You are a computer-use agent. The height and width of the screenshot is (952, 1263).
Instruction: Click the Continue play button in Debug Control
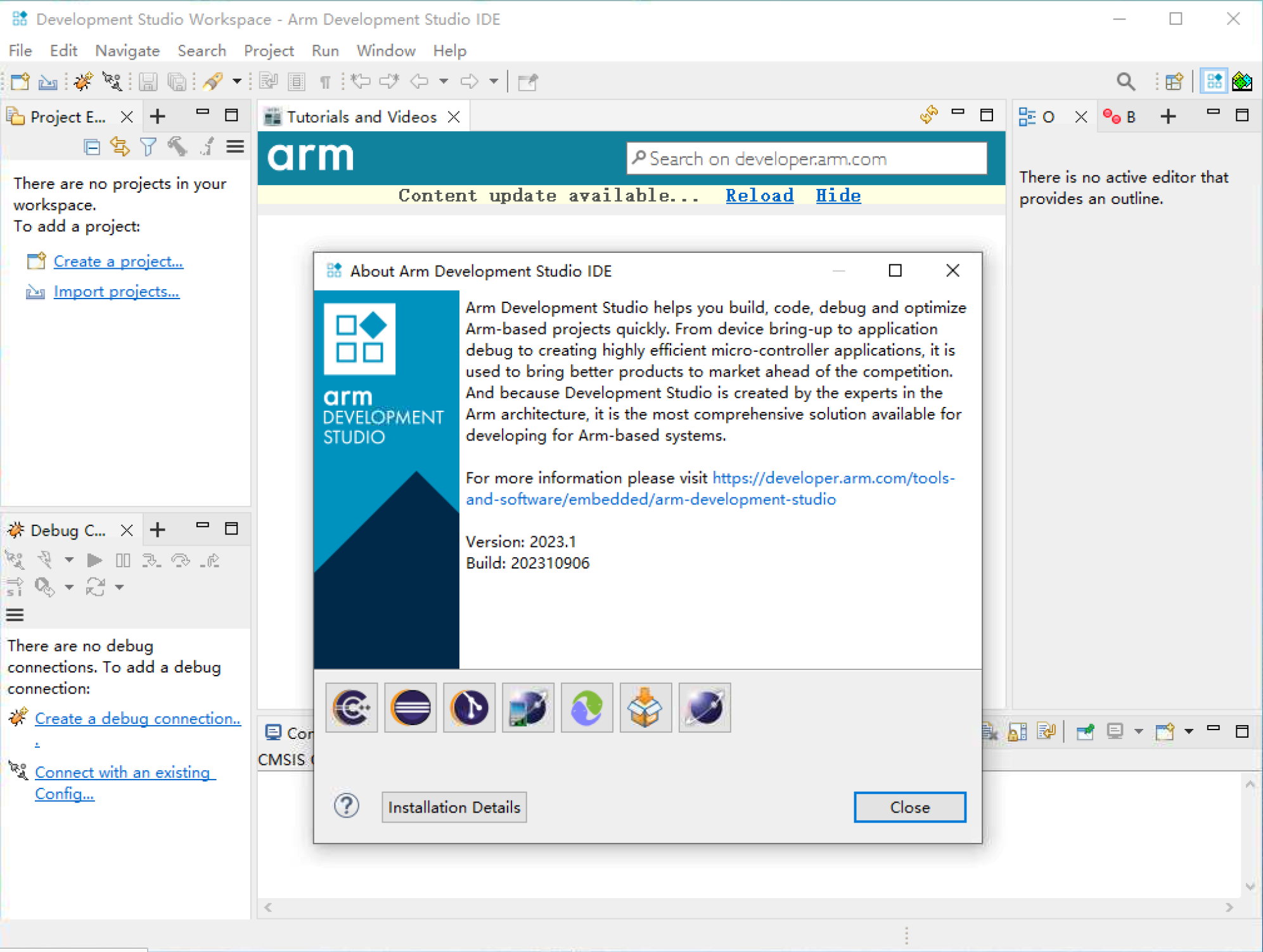click(x=94, y=560)
